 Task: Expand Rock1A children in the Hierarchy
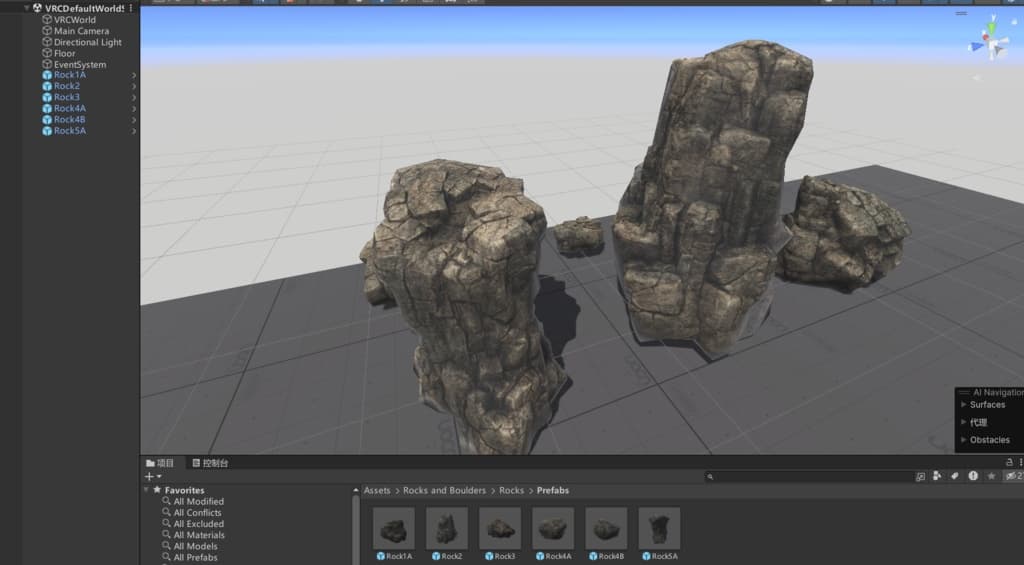[x=134, y=75]
